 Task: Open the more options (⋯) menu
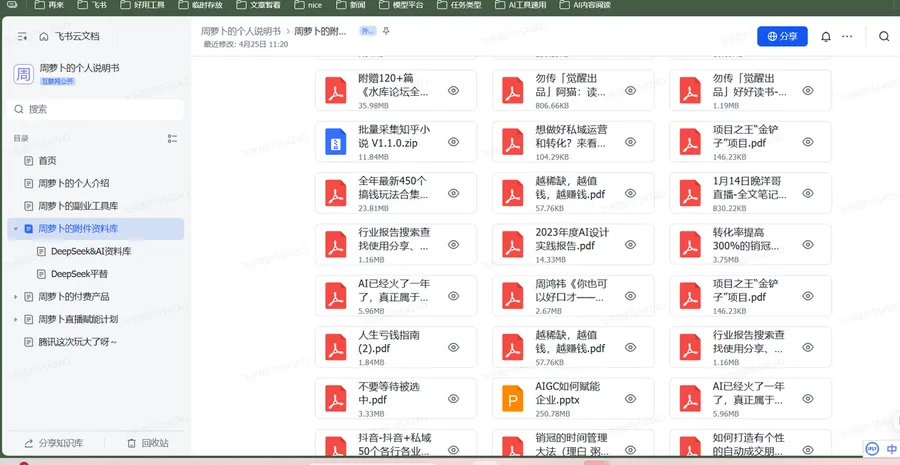(x=847, y=36)
